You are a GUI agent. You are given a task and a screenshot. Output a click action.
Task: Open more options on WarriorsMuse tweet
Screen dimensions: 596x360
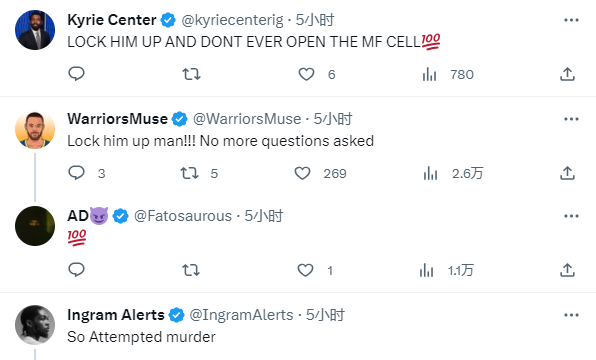tap(571, 119)
